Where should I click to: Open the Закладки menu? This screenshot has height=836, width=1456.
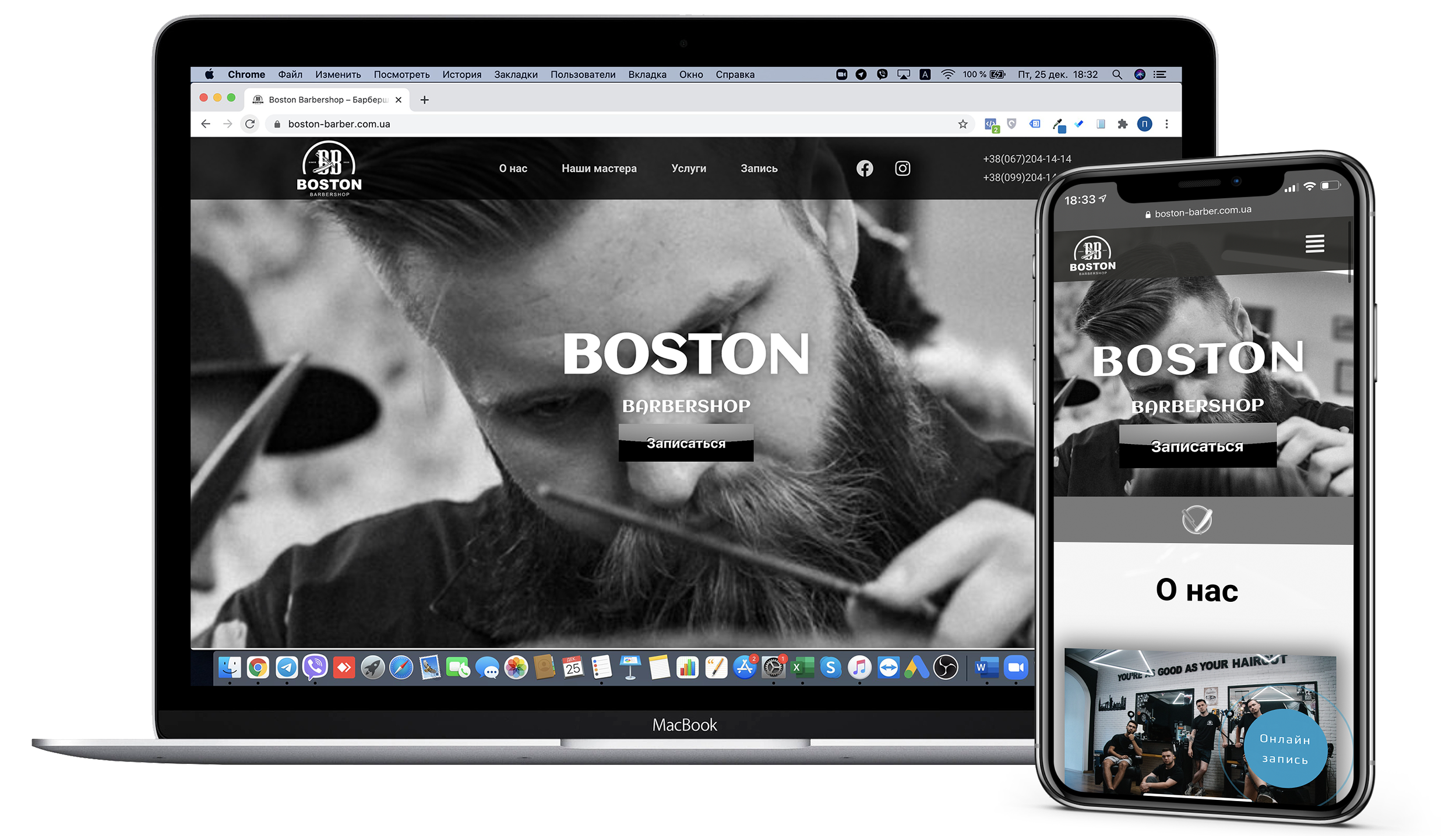(x=516, y=75)
